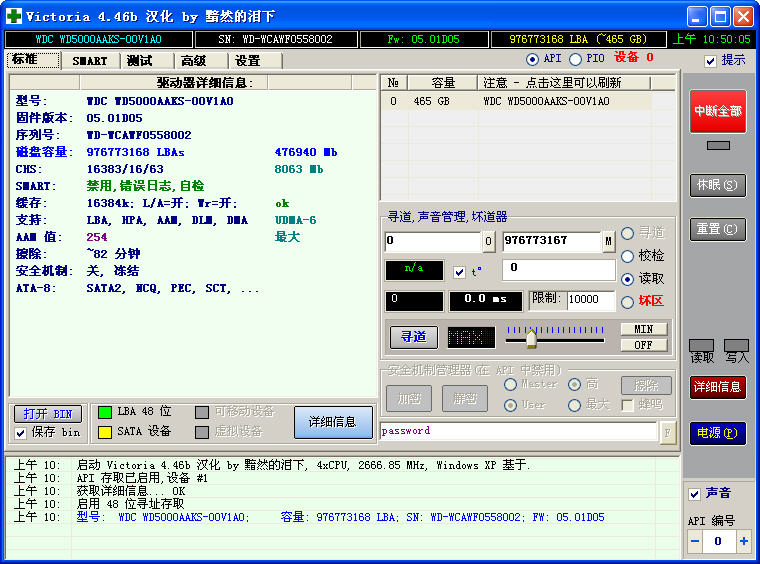760x564 pixels.
Task: Select the 校检 verify radio option
Action: pyautogui.click(x=627, y=256)
